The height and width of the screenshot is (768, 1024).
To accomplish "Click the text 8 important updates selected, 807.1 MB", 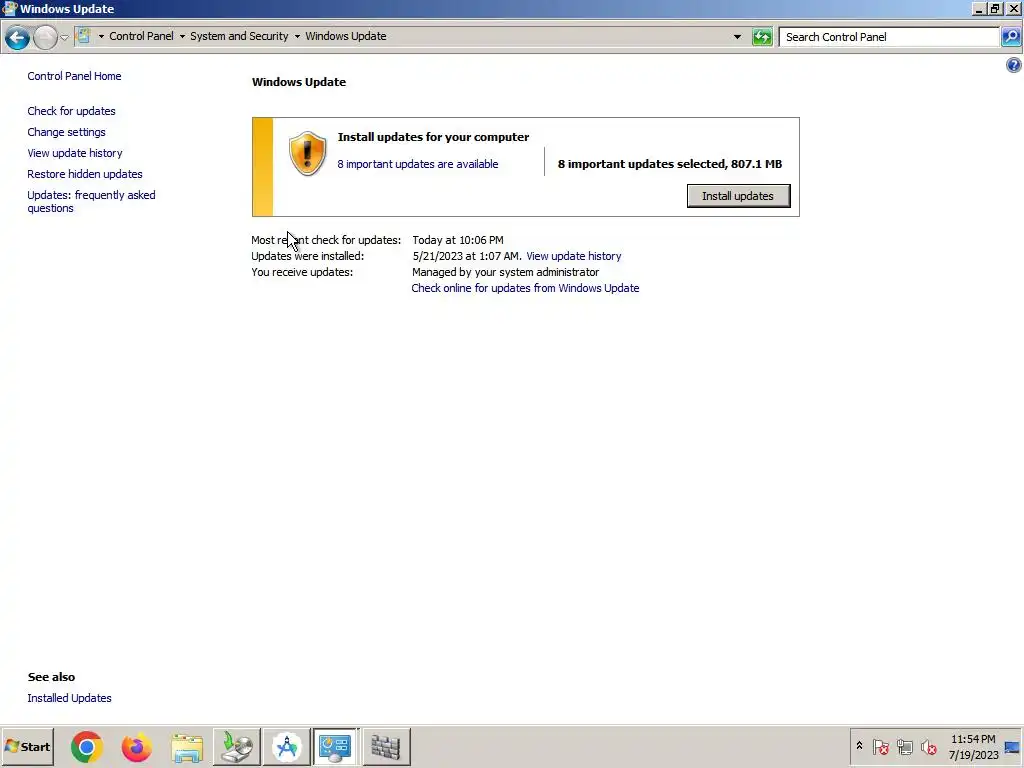I will tap(670, 164).
